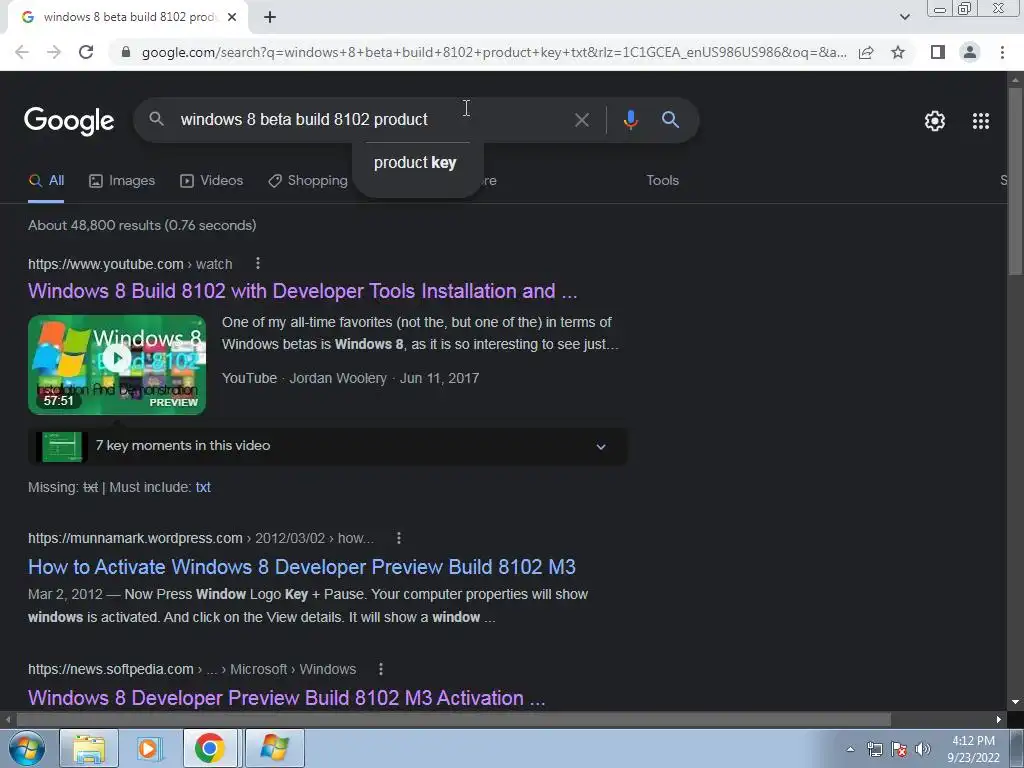Click scroll-down arrow on vertical scrollbar
The height and width of the screenshot is (768, 1024).
click(1015, 702)
